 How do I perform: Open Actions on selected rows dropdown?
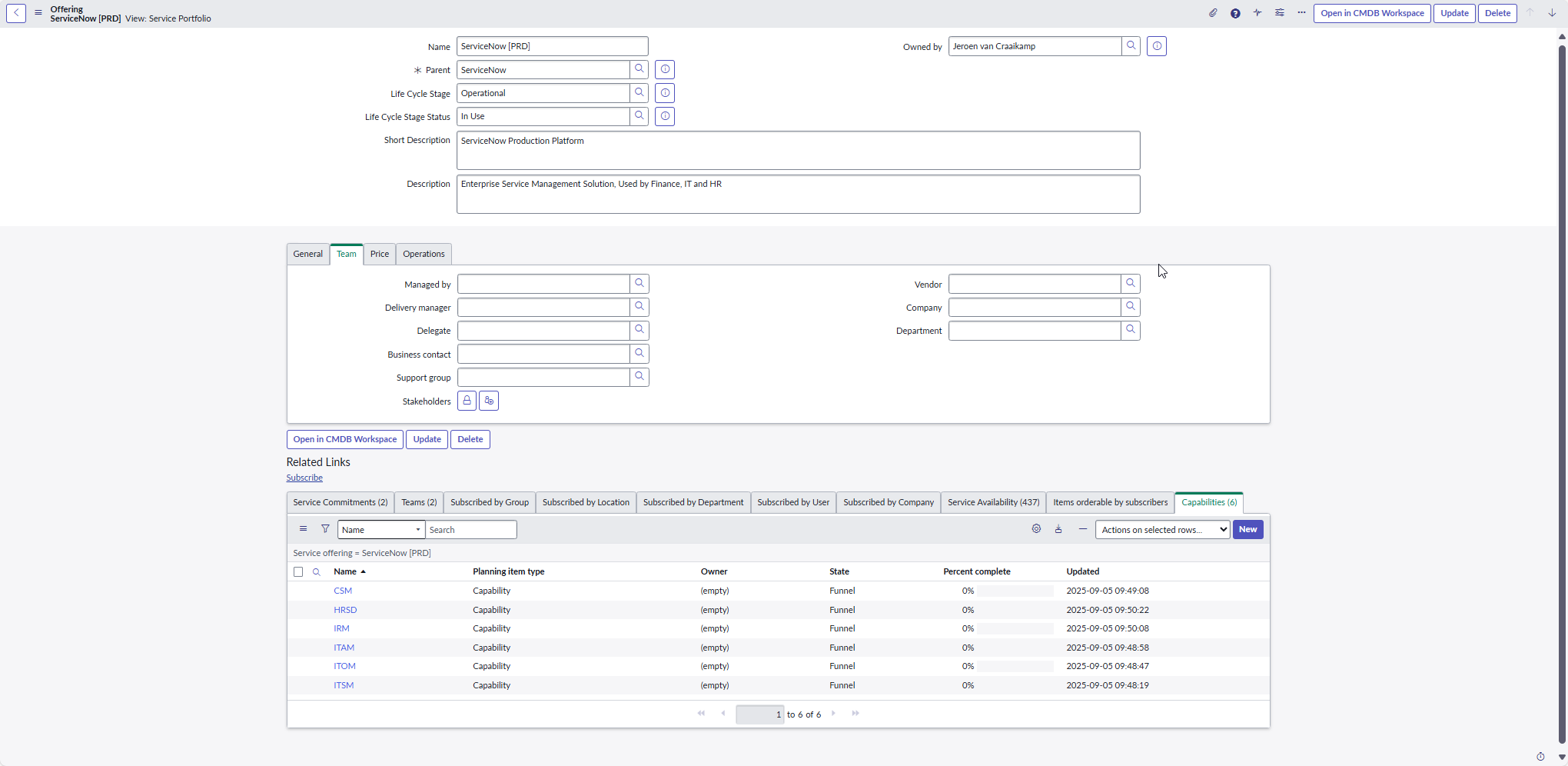pyautogui.click(x=1162, y=529)
